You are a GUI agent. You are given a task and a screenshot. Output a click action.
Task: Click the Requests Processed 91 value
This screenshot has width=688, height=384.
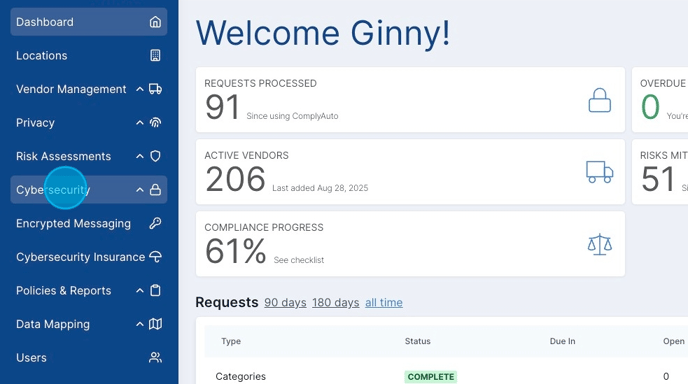pyautogui.click(x=222, y=107)
